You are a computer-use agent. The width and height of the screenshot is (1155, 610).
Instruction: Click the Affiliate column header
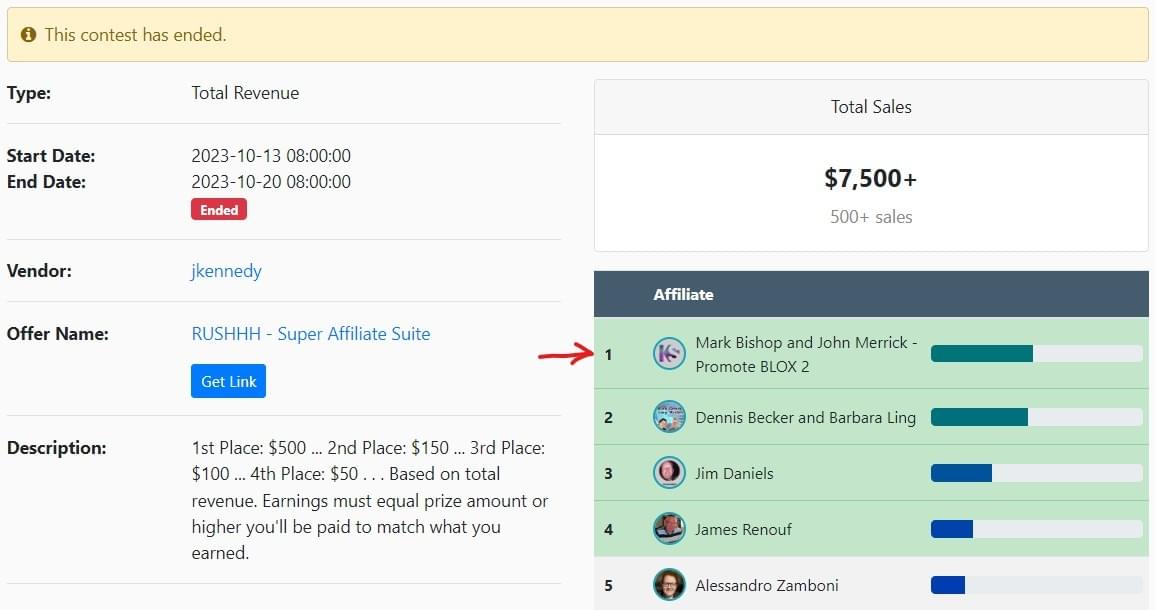[683, 294]
